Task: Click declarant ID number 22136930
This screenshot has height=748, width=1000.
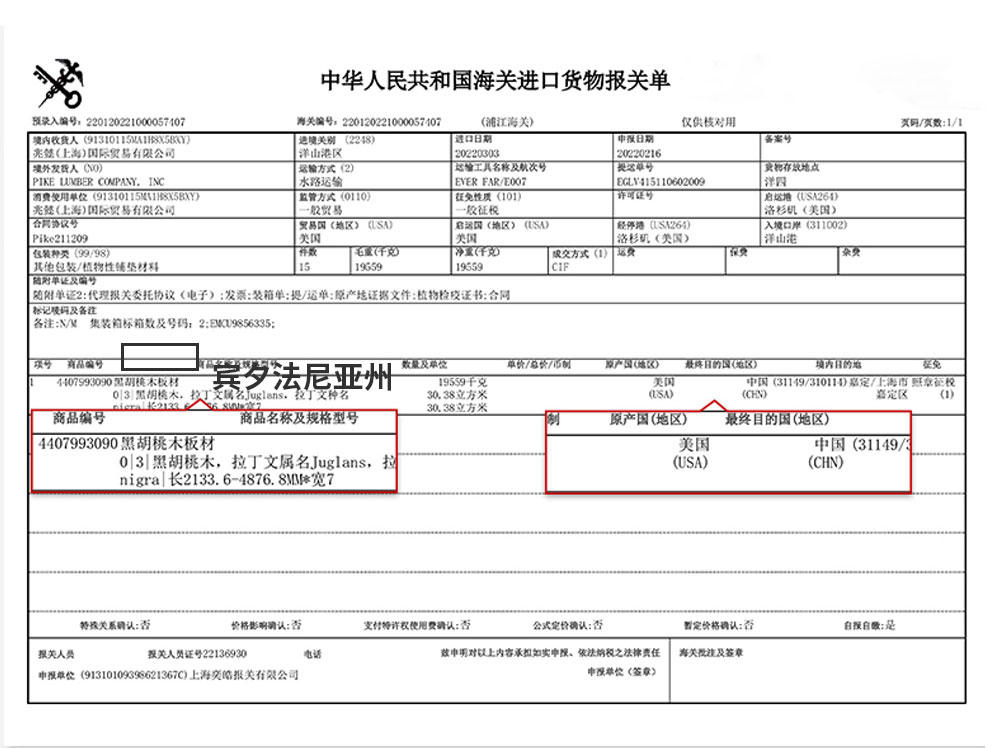Action: 226,653
